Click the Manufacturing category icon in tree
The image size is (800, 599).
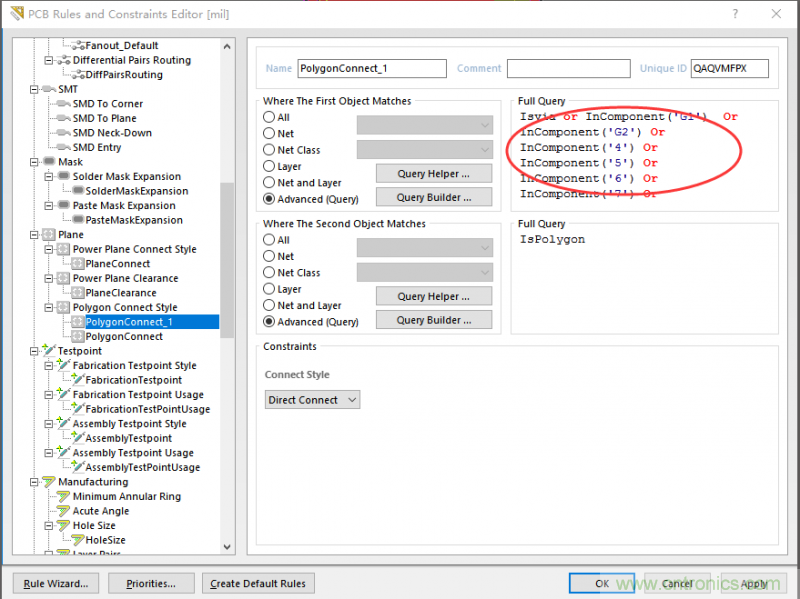coord(48,482)
